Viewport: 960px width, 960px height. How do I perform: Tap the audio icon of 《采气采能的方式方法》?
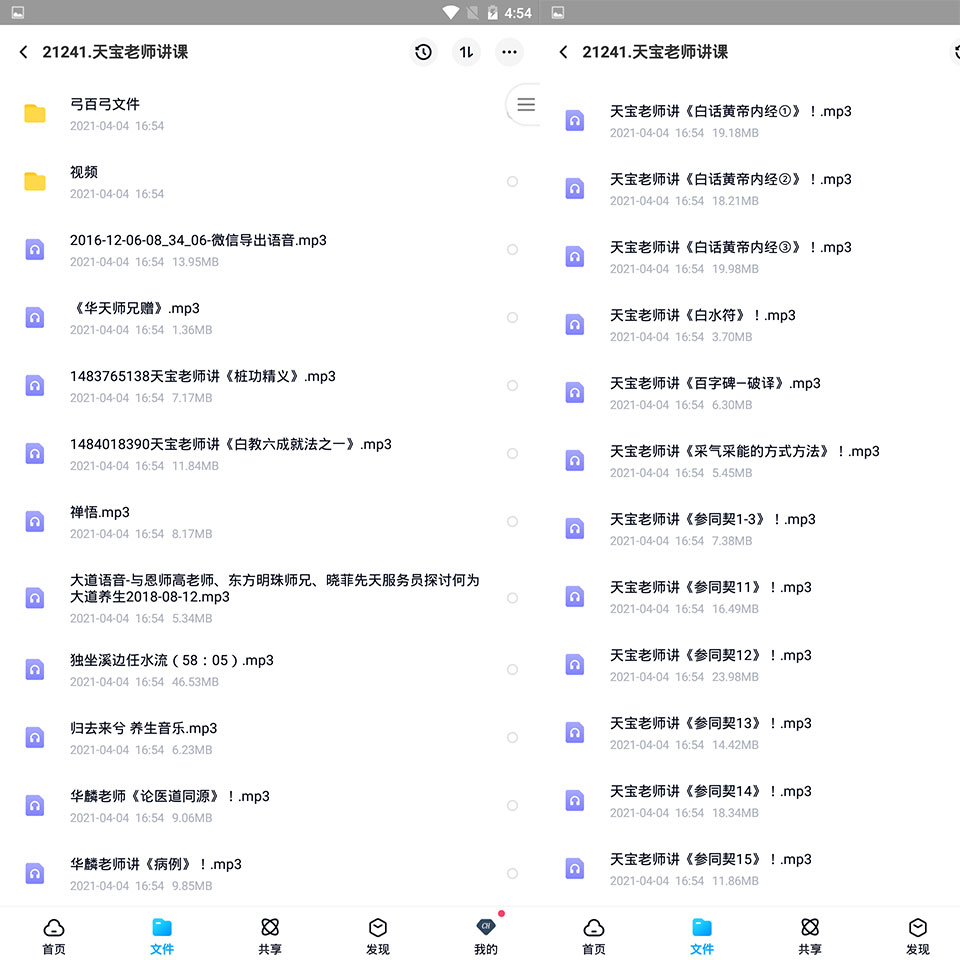(574, 460)
